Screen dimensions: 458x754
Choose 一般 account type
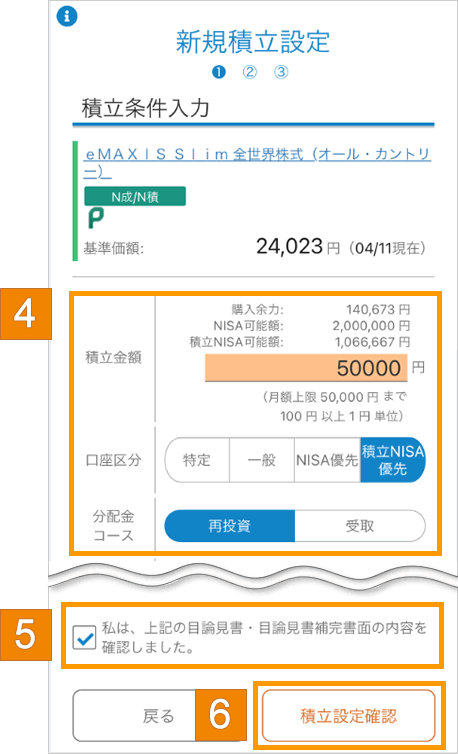[262, 460]
